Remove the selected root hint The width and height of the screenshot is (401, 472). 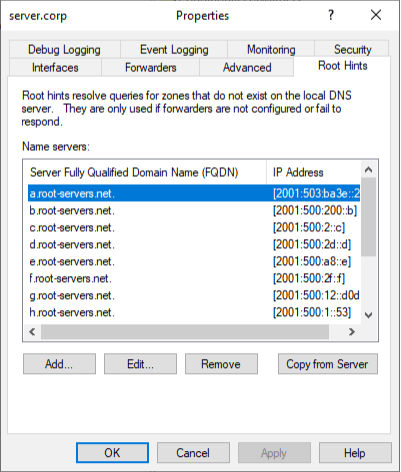(221, 364)
